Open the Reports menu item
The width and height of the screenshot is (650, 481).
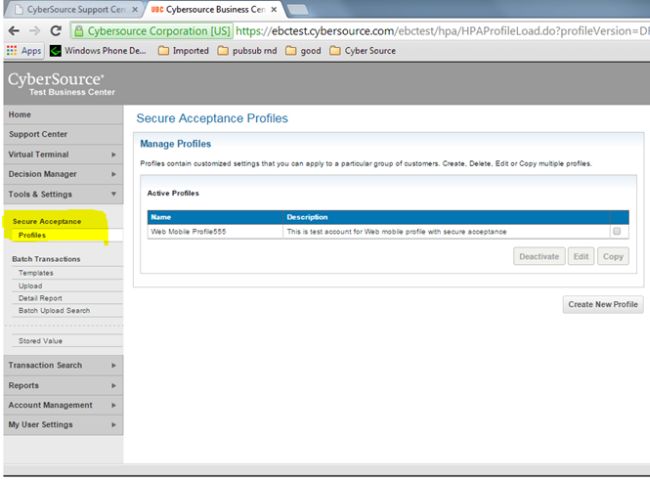(x=63, y=386)
